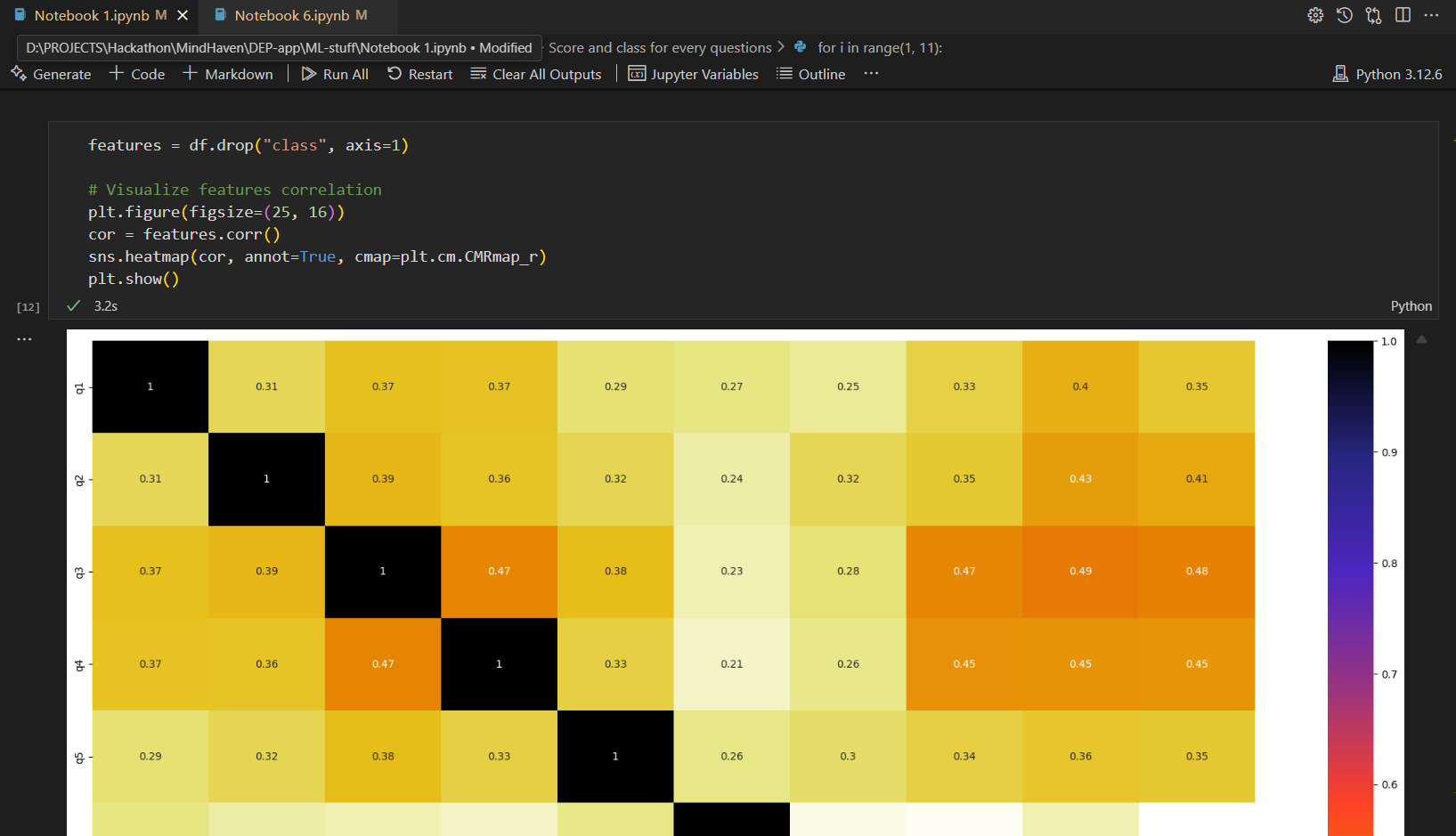Click the code line starting 'features = df.drop'

(248, 145)
